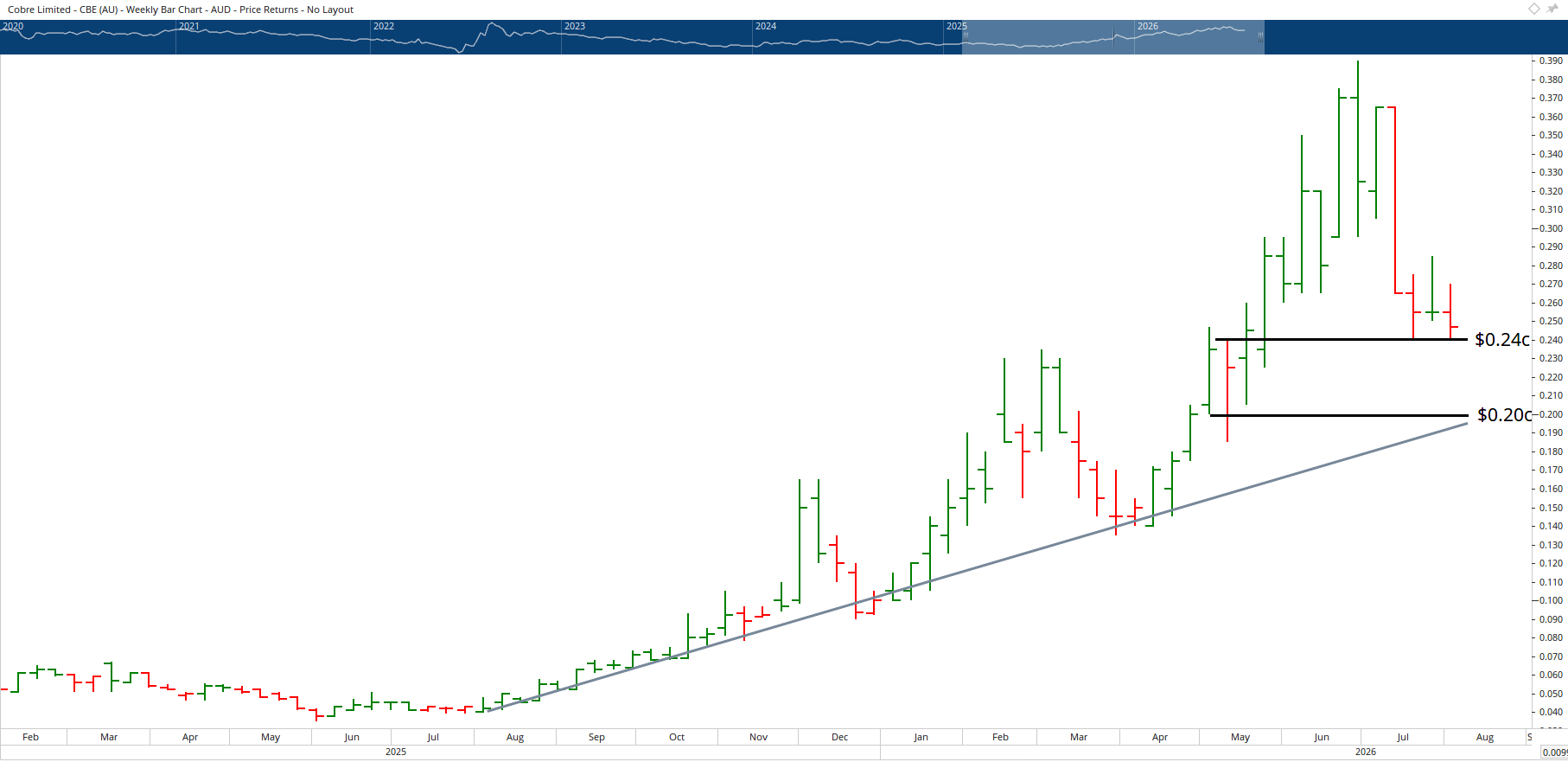Jump to 2024 in the overview navigator
This screenshot has width=1568, height=762.
(766, 26)
